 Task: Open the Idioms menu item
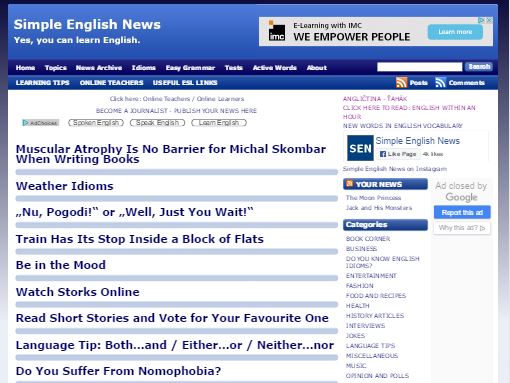(x=144, y=68)
